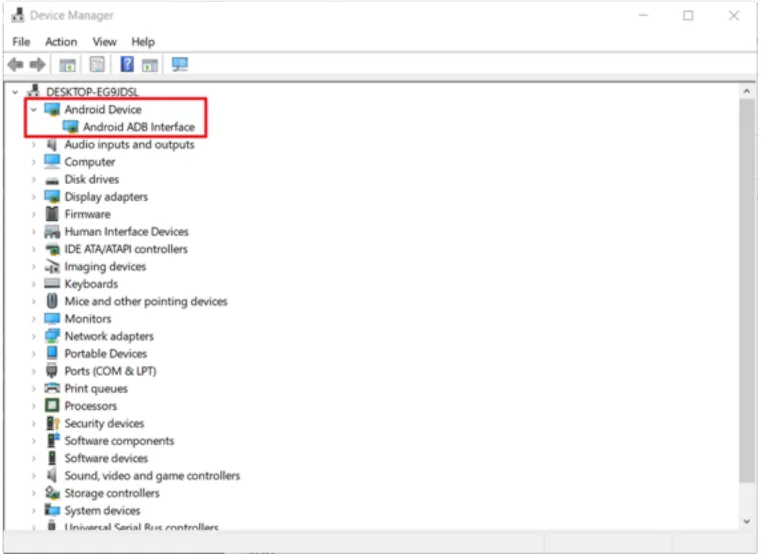This screenshot has height=555, width=762.
Task: Click the Storage controllers icon
Action: (52, 493)
